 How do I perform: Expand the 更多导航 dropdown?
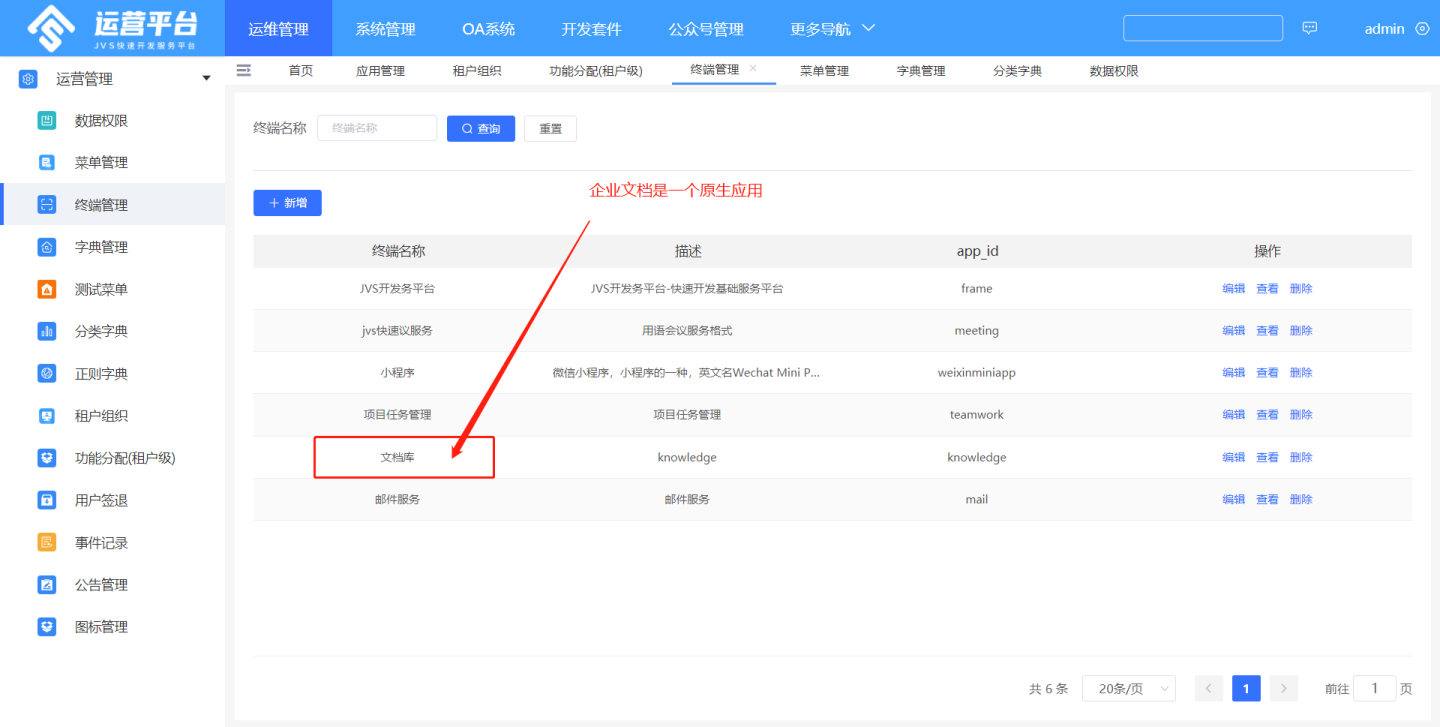point(832,29)
